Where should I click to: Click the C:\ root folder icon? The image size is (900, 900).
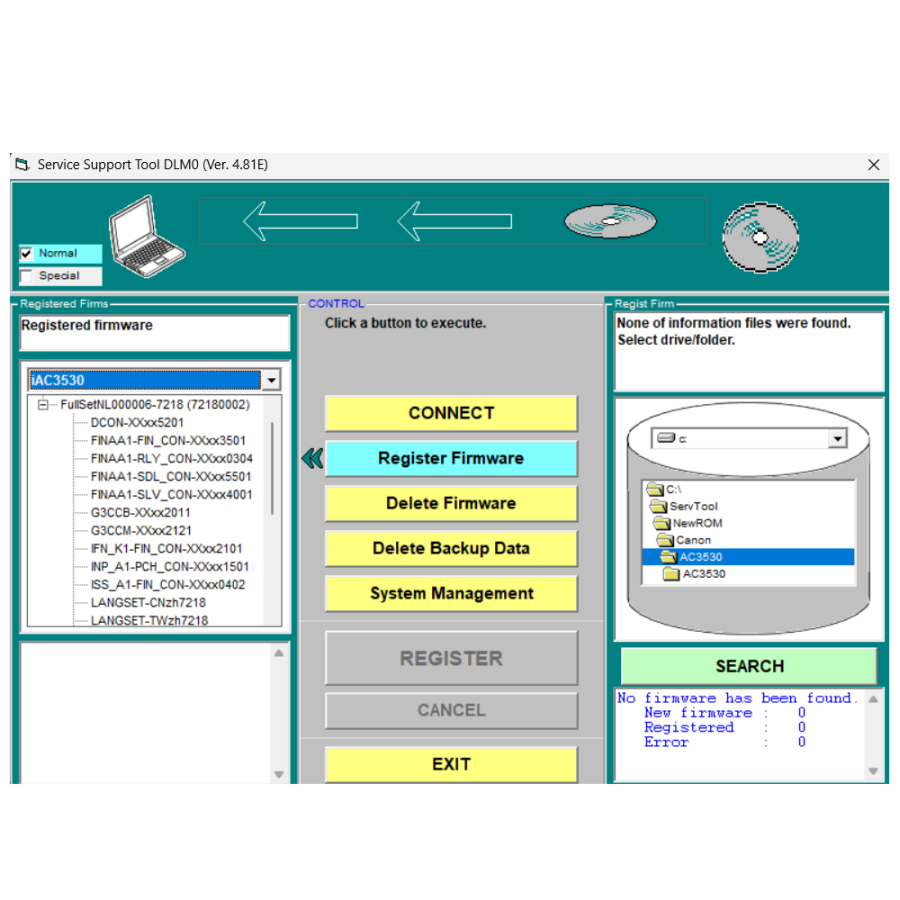tap(655, 489)
